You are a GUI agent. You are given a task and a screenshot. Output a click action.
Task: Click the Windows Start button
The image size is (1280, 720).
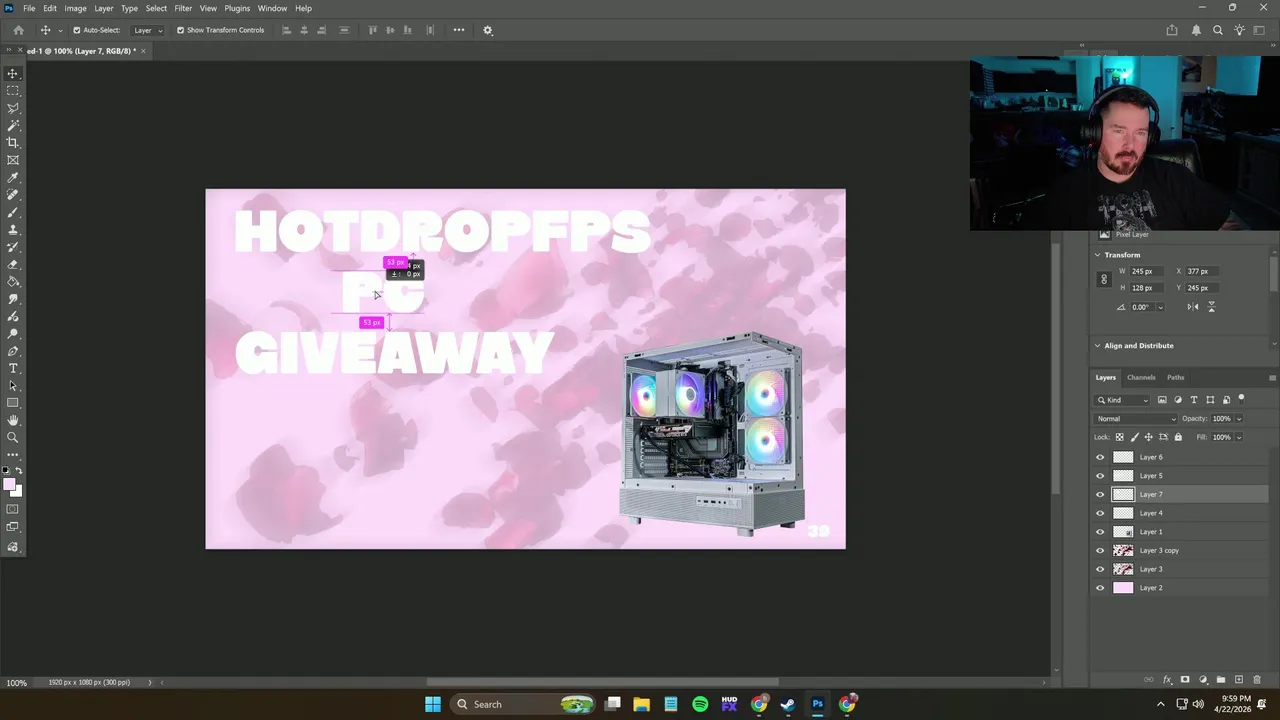click(433, 704)
